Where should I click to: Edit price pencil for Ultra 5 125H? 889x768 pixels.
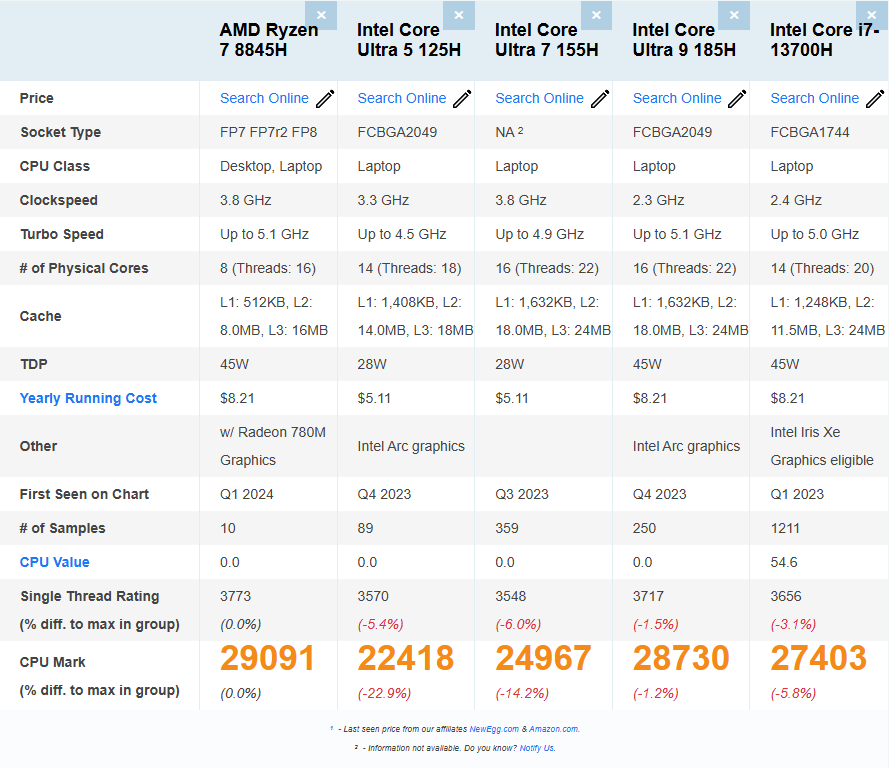[462, 99]
